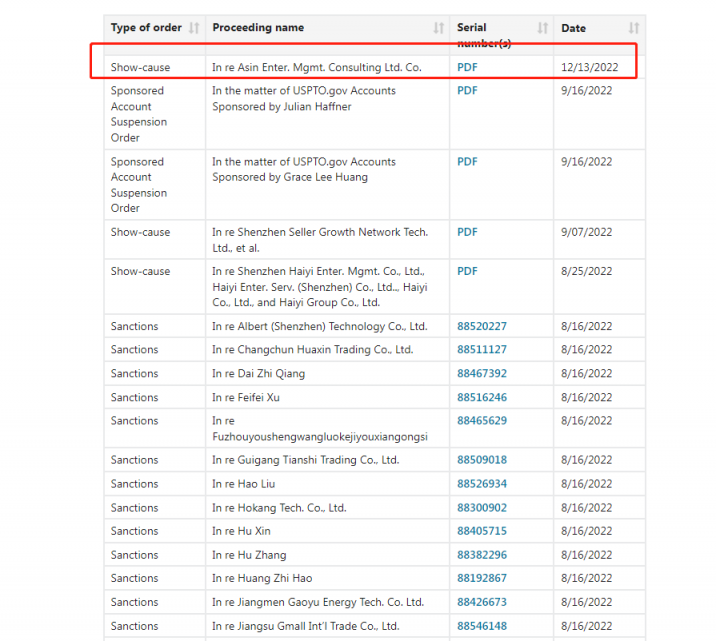
Task: Click serial number 88509018 for Guigang Tianshi
Action: [x=482, y=460]
